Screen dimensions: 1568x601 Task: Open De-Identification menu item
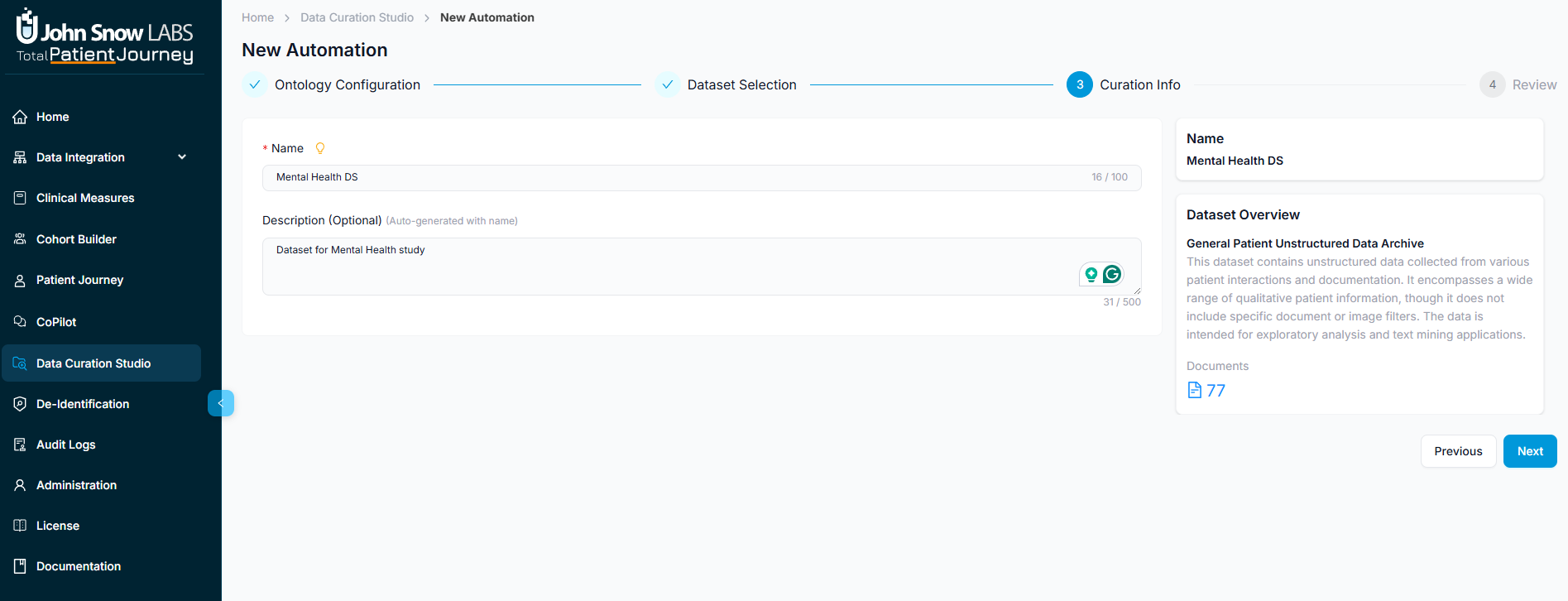pos(101,404)
